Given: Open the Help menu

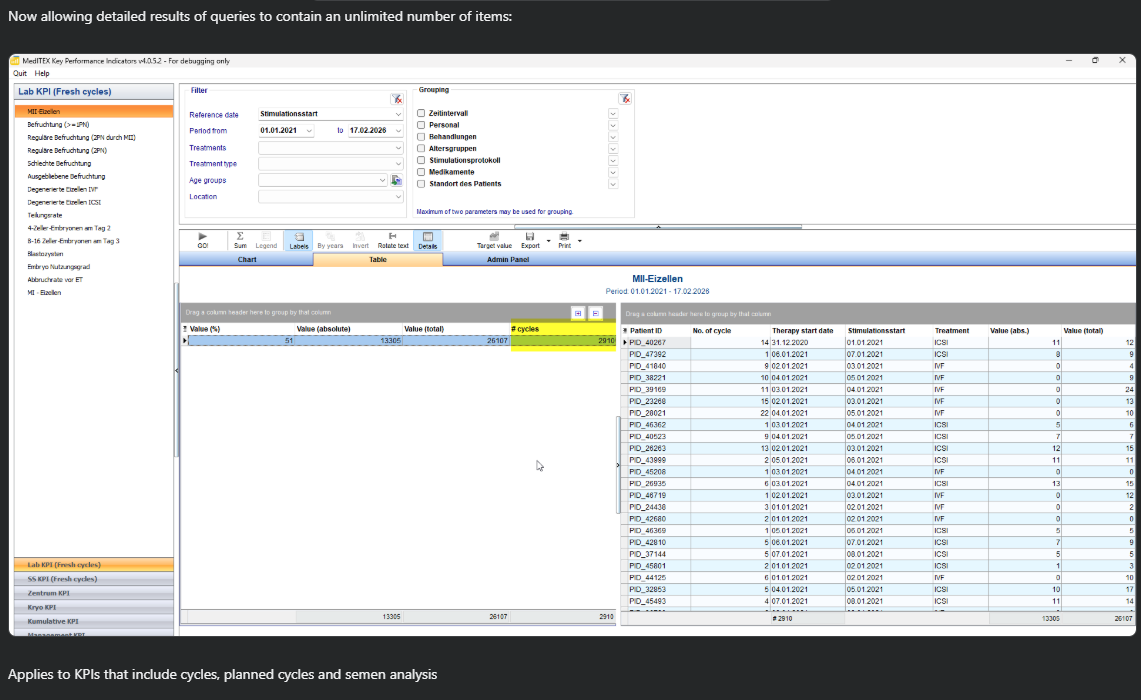Looking at the screenshot, I should pos(42,73).
